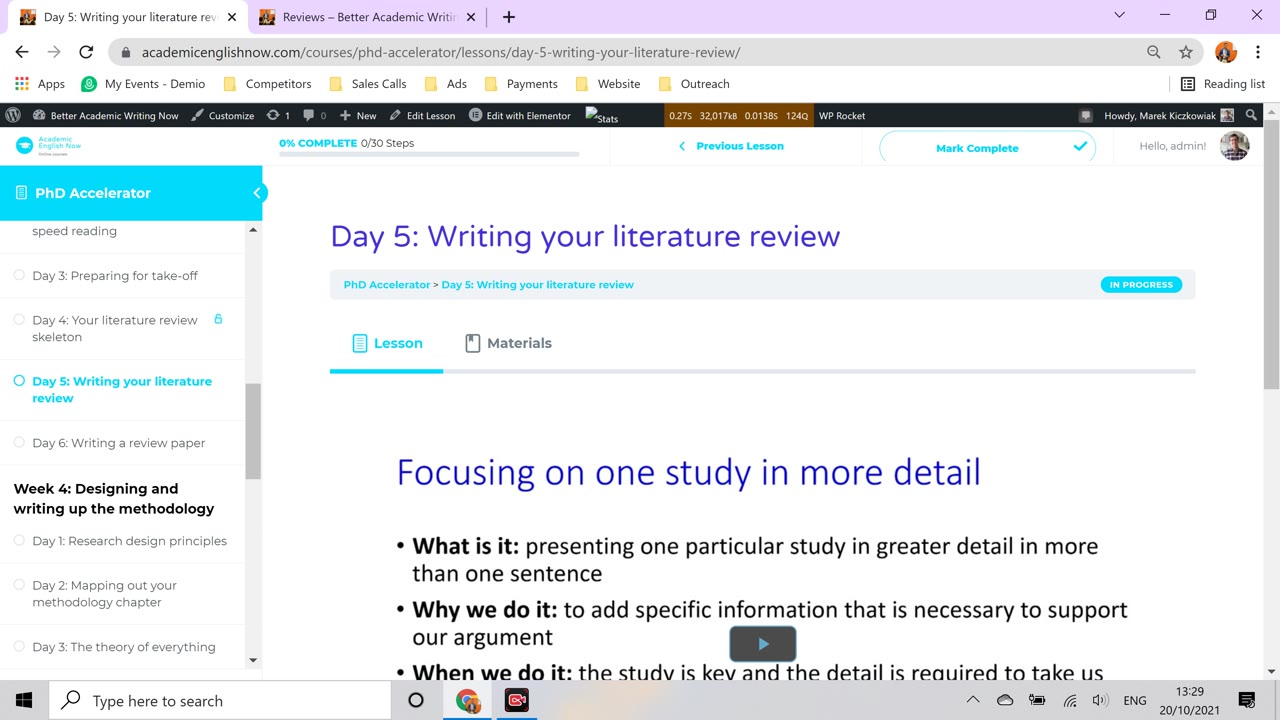This screenshot has width=1280, height=720.
Task: Switch to the Materials tab
Action: 508,343
